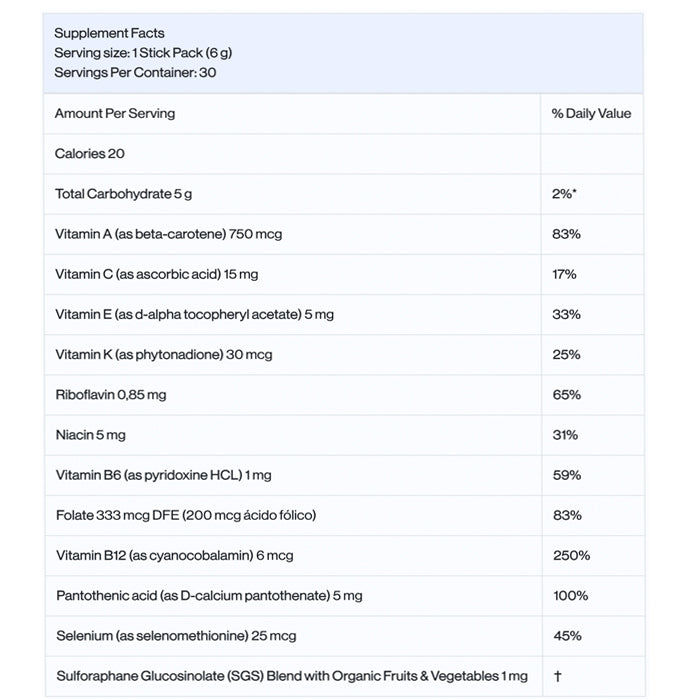
Task: Click the Vitamin C ascorbic acid row
Action: [157, 274]
